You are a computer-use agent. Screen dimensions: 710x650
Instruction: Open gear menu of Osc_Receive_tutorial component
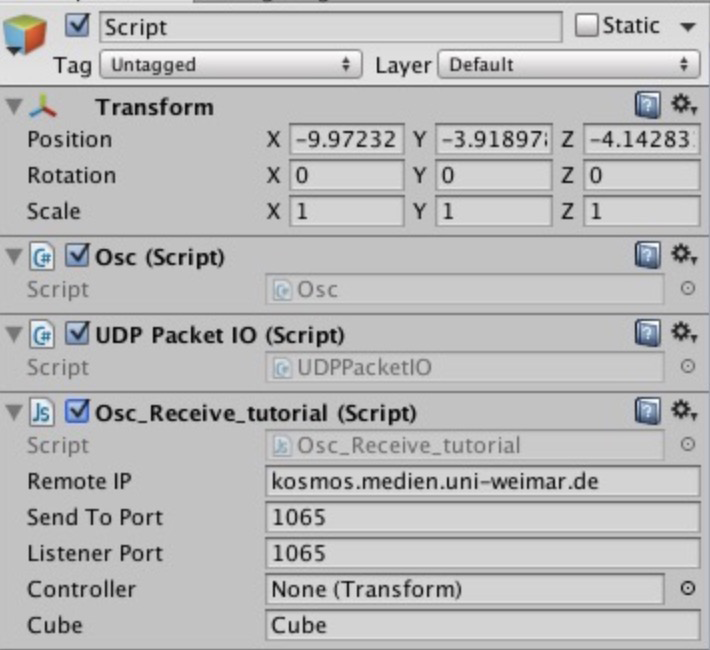[682, 410]
